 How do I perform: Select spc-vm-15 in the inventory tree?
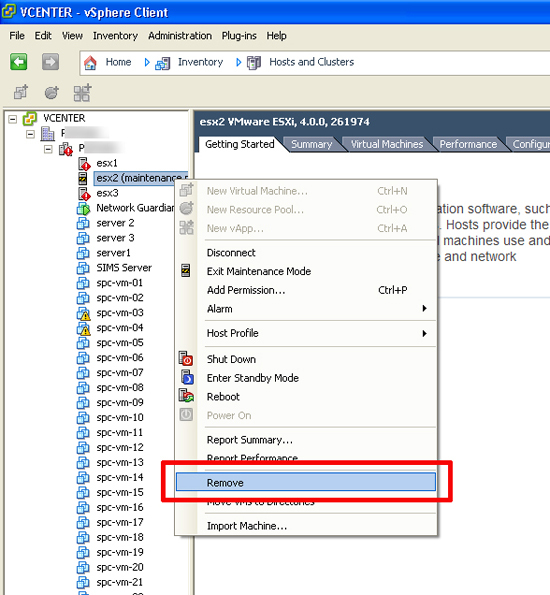120,493
